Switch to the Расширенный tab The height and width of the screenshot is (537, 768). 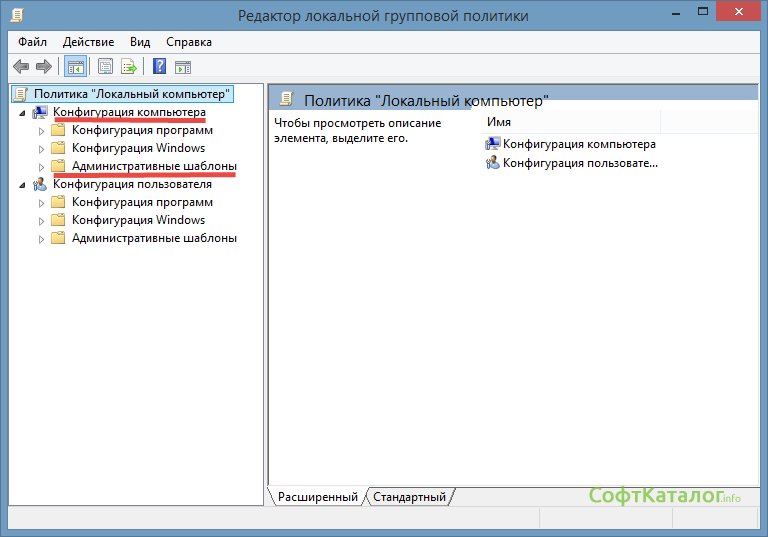coord(317,497)
